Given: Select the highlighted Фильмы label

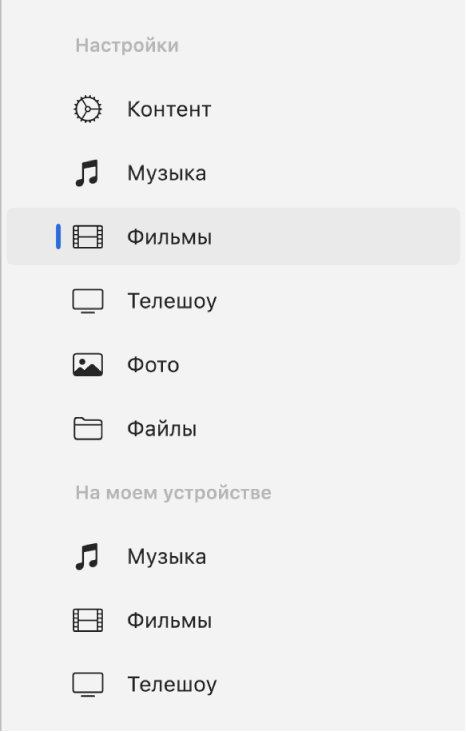Looking at the screenshot, I should pos(169,237).
